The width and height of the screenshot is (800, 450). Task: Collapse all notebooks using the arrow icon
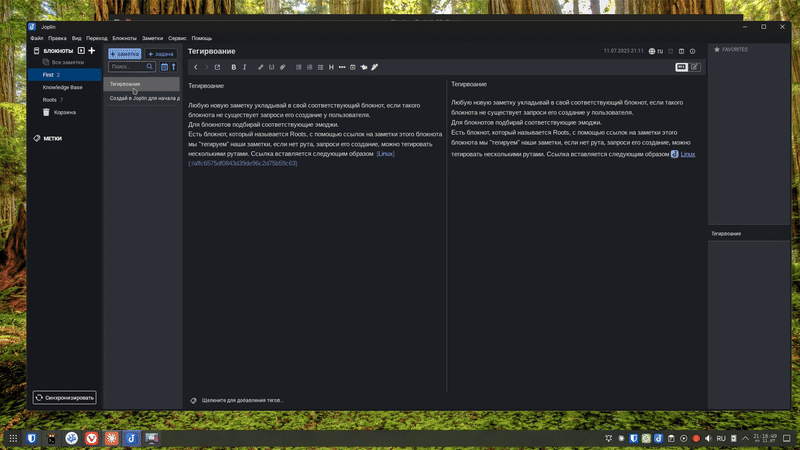[81, 51]
